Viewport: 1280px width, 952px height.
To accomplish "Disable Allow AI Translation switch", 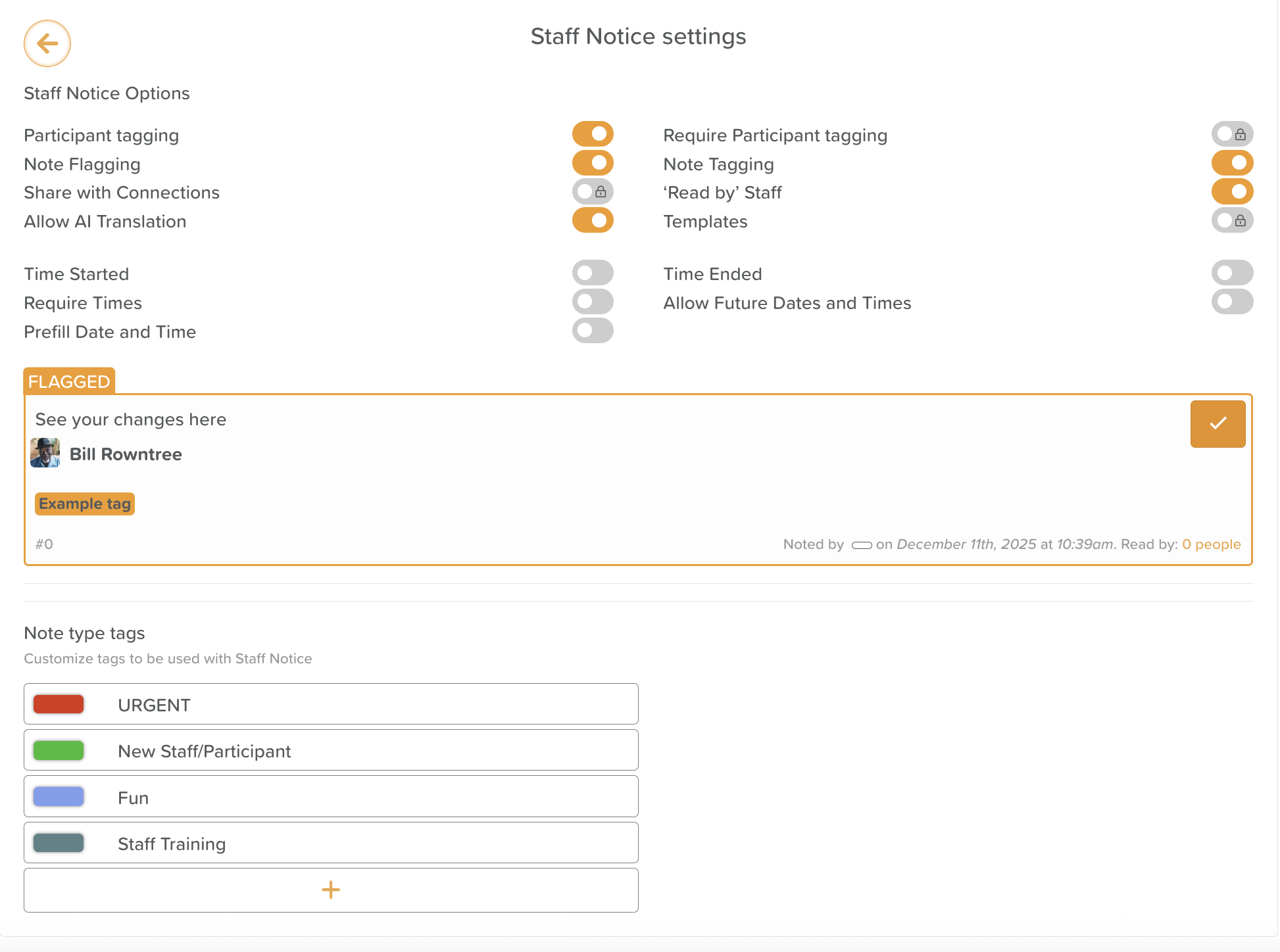I will coord(593,221).
